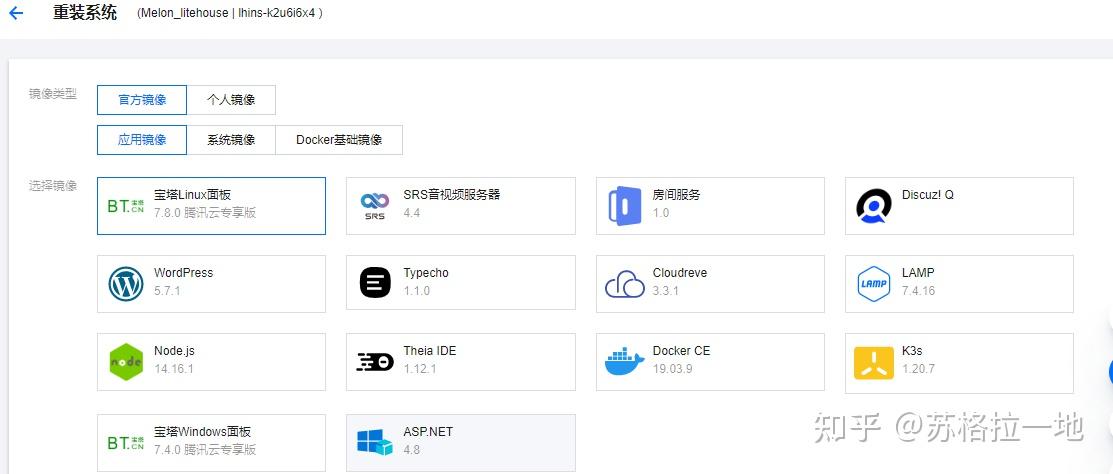Click instance name Melon_litehouse text
Image resolution: width=1113 pixels, height=474 pixels.
[185, 13]
